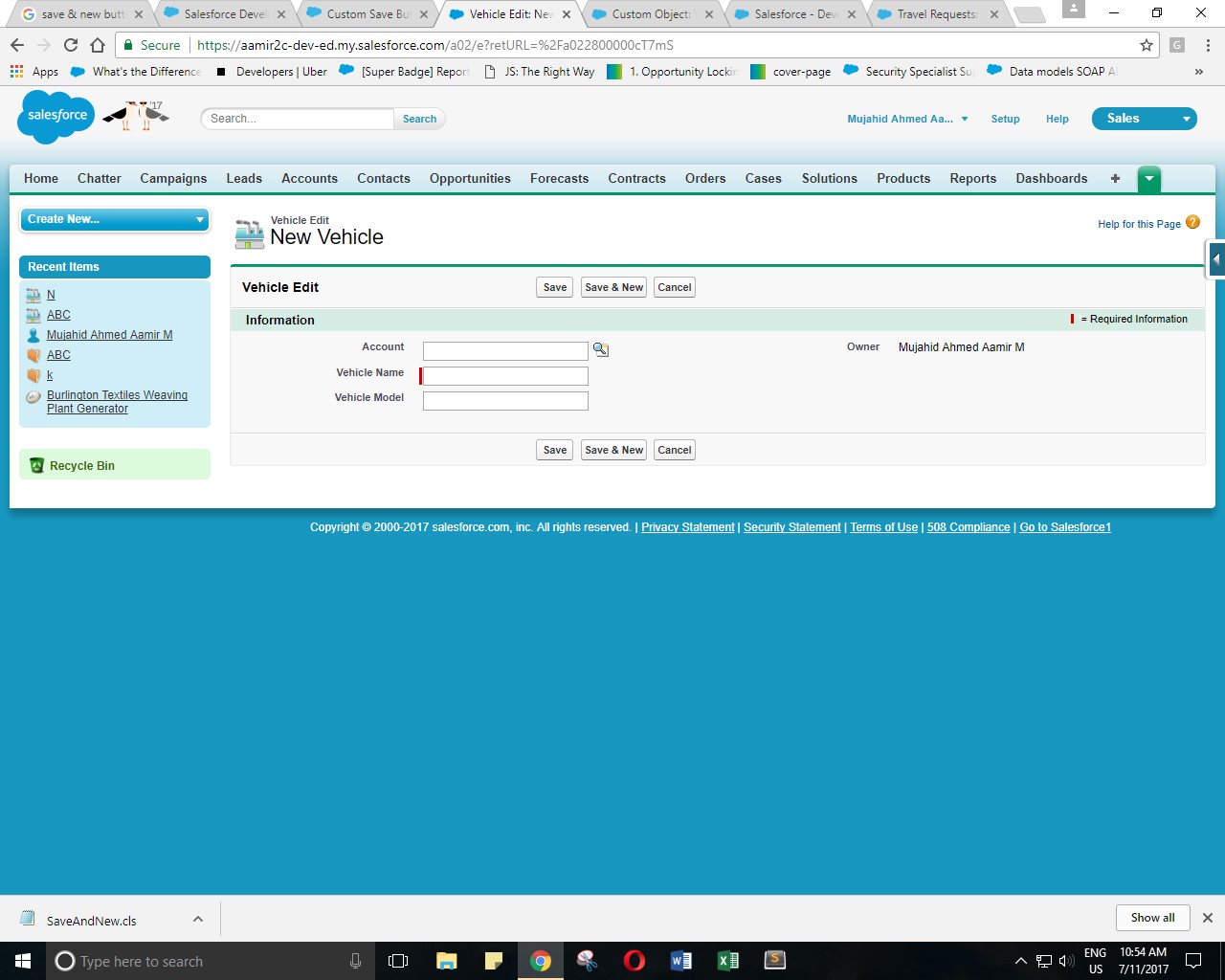The width and height of the screenshot is (1225, 980).
Task: Cancel the vehicle edit using top Cancel
Action: [675, 287]
